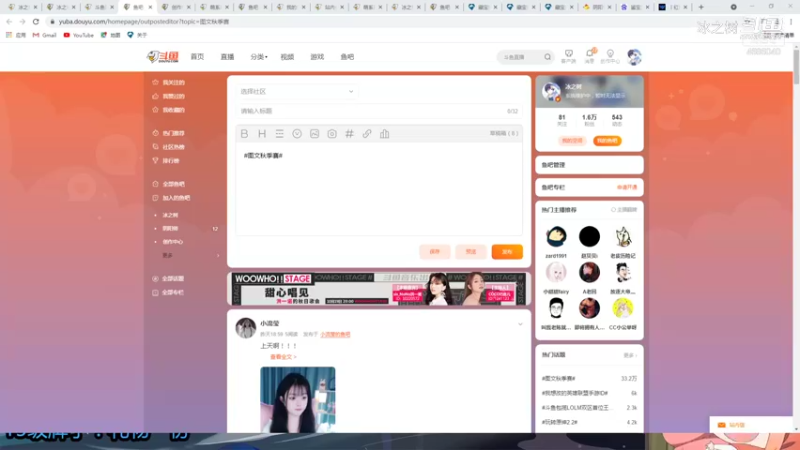The width and height of the screenshot is (800, 450).
Task: Open the Gmail bookmark
Action: click(44, 35)
